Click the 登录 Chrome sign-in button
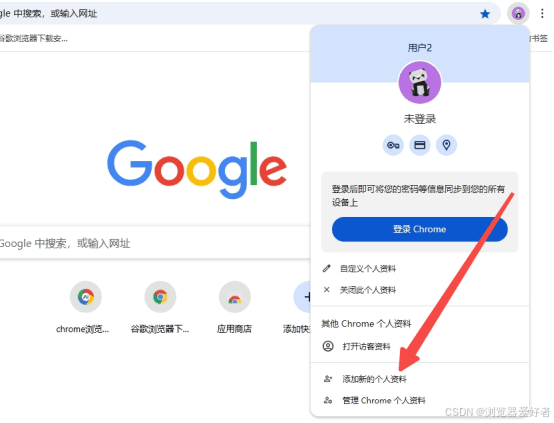The image size is (554, 423). pos(420,229)
